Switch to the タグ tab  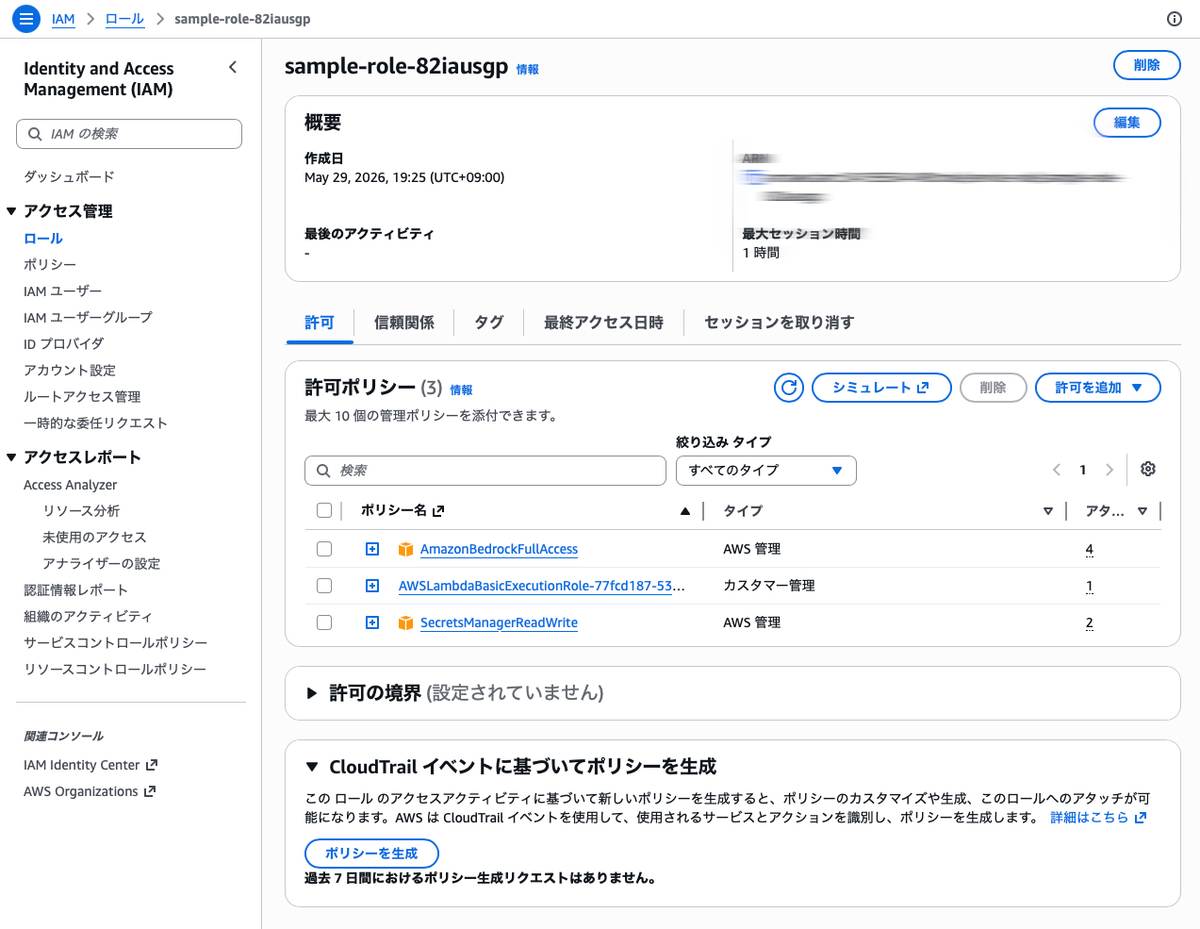pos(489,323)
